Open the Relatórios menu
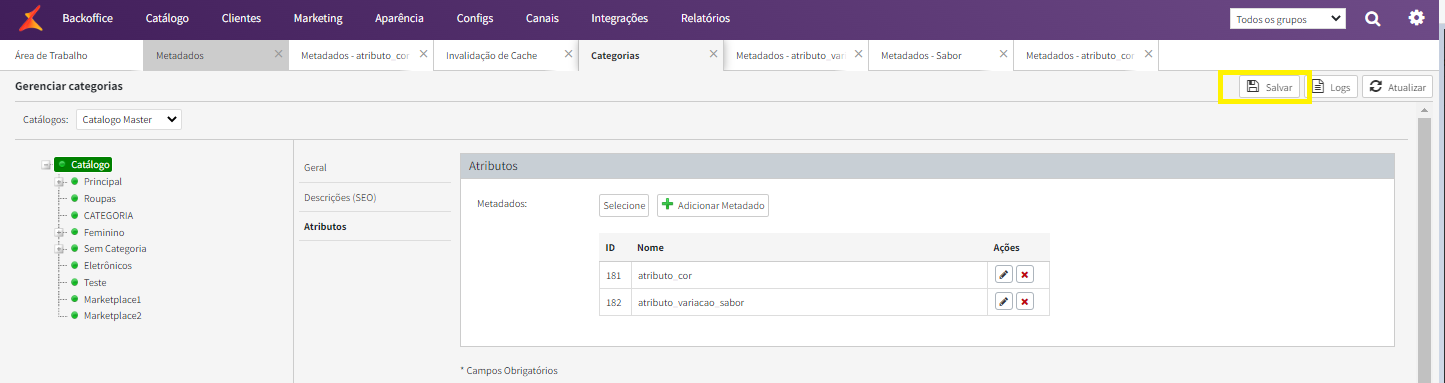Image resolution: width=1445 pixels, height=383 pixels. tap(705, 18)
